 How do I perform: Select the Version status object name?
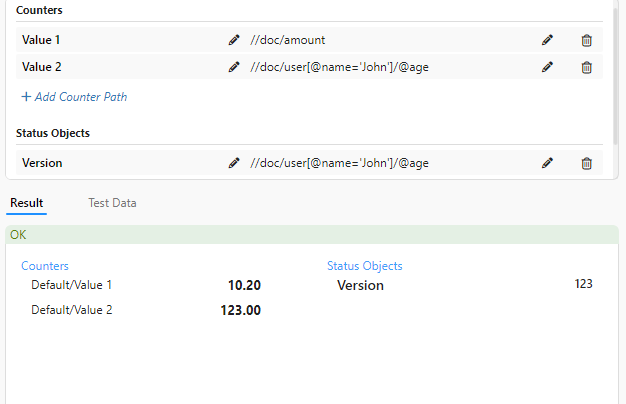(x=42, y=163)
